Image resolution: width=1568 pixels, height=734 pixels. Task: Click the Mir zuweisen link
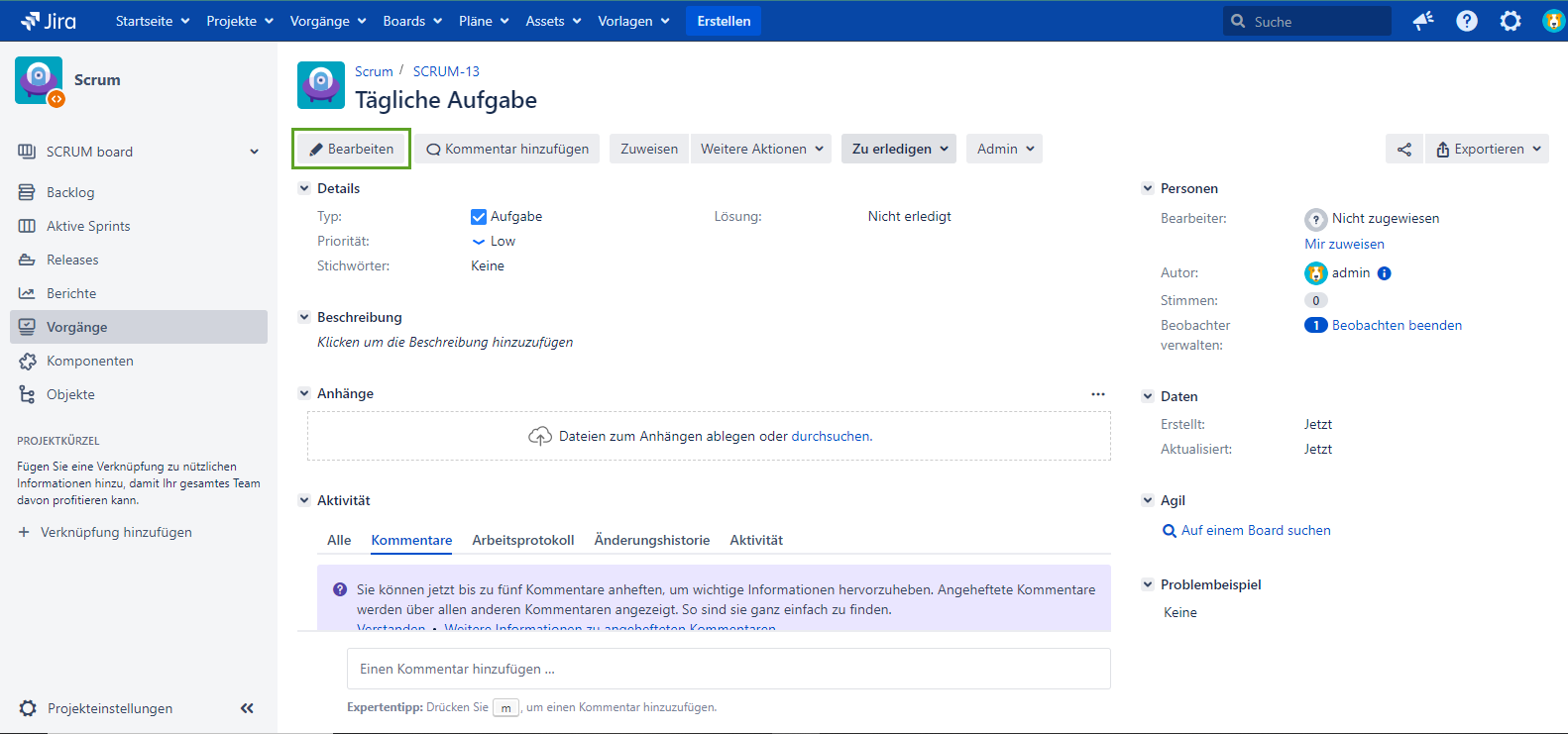pos(1344,244)
